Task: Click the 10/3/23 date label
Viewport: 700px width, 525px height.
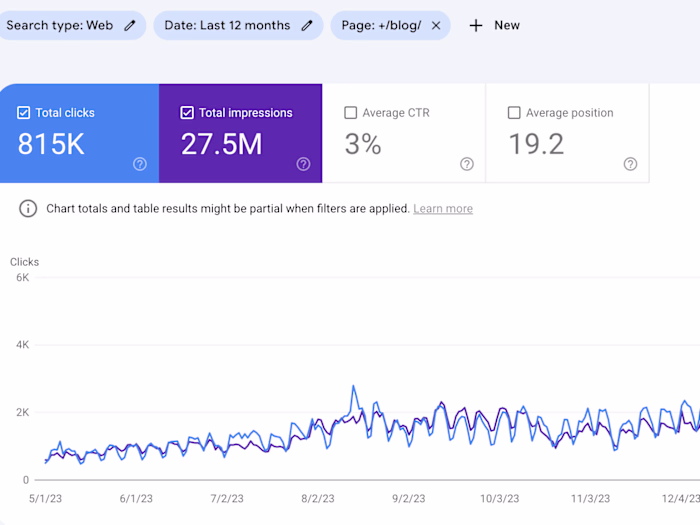Action: [500, 499]
